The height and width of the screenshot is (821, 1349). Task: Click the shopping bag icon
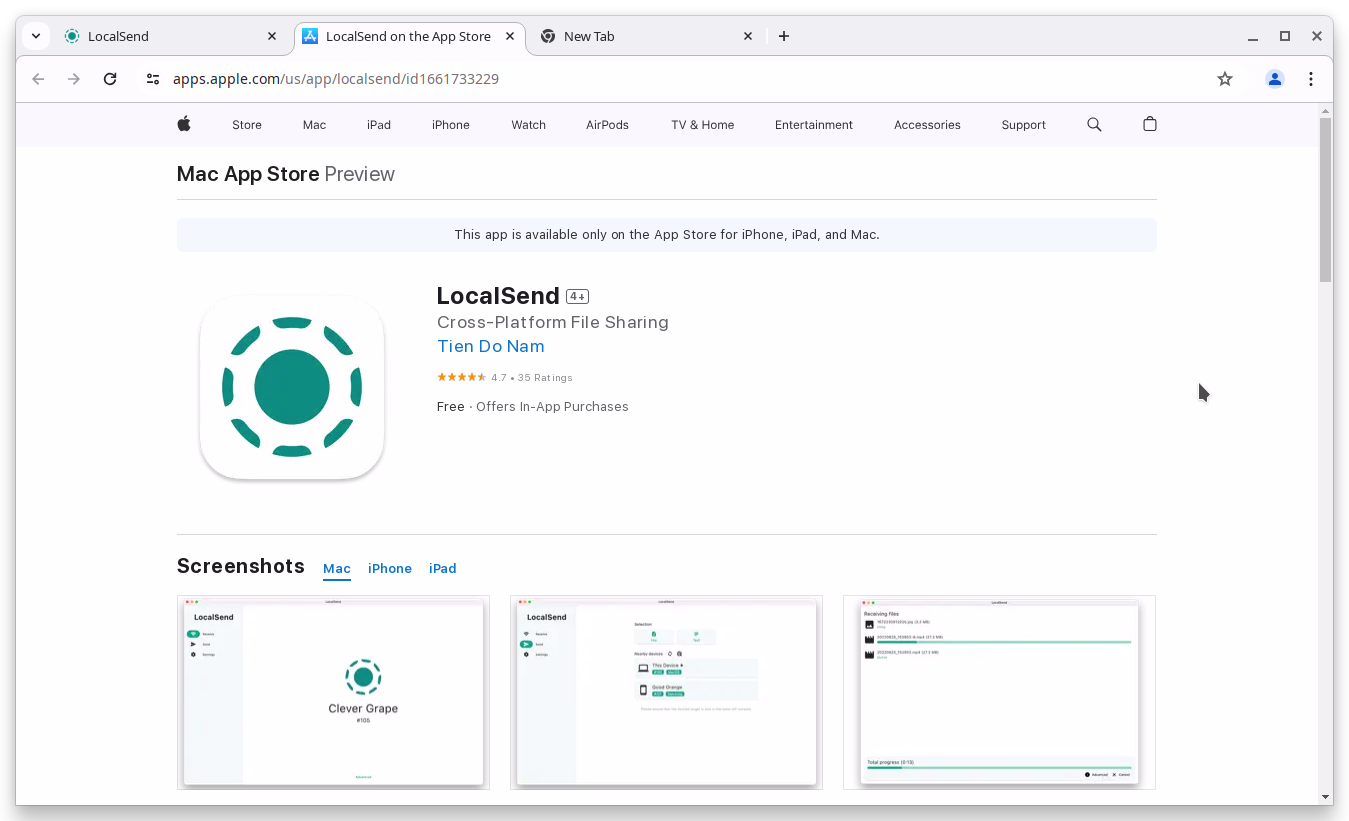(x=1149, y=124)
